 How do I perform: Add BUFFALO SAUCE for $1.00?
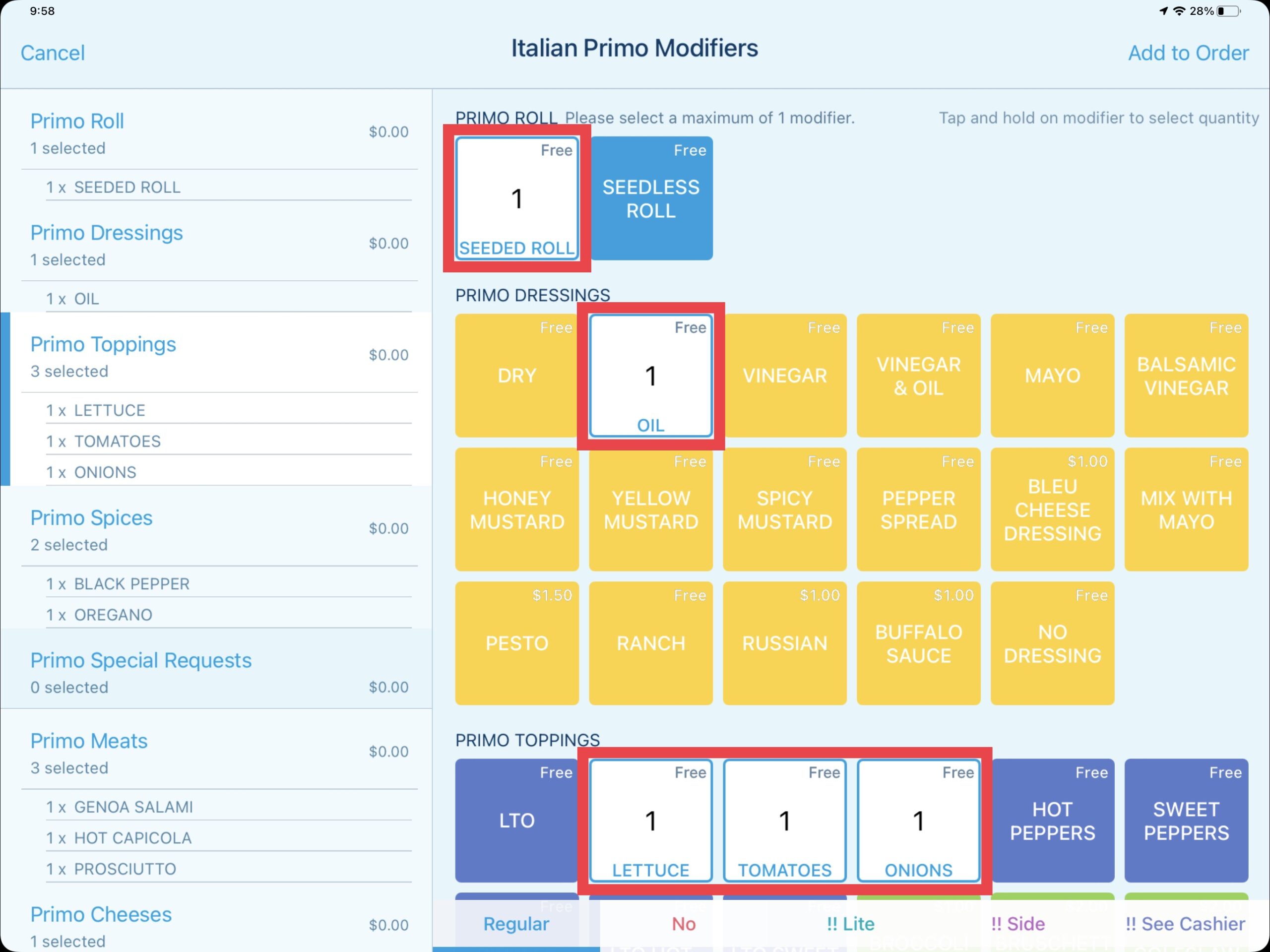coord(919,643)
